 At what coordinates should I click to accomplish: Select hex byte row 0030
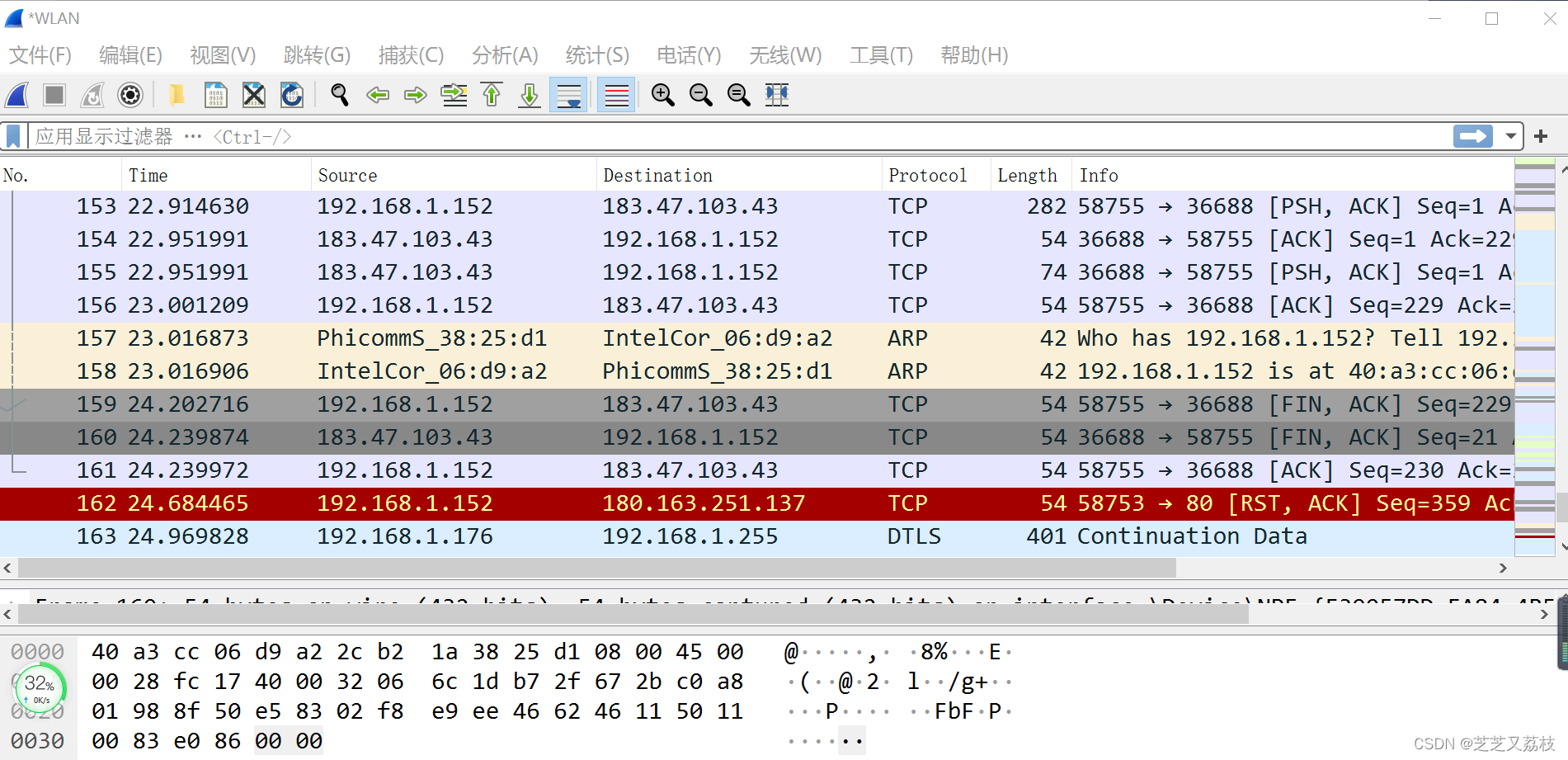point(37,741)
